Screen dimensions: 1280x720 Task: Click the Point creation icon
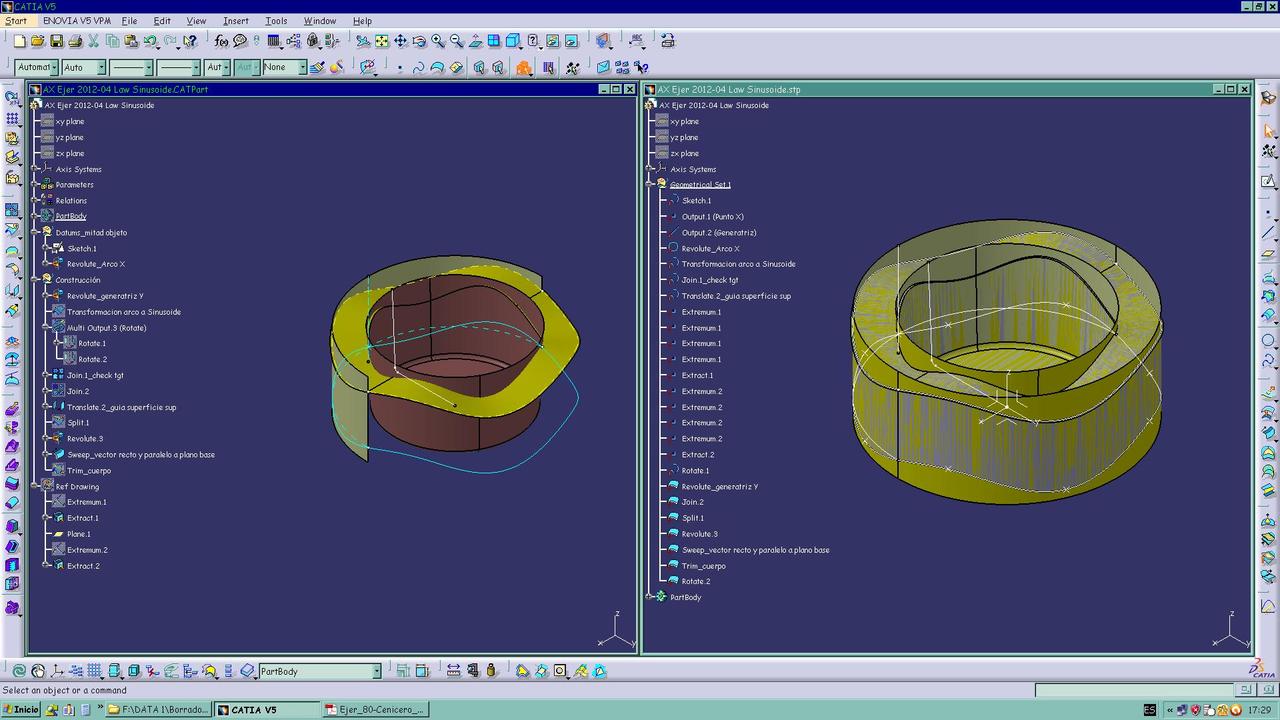coord(399,67)
